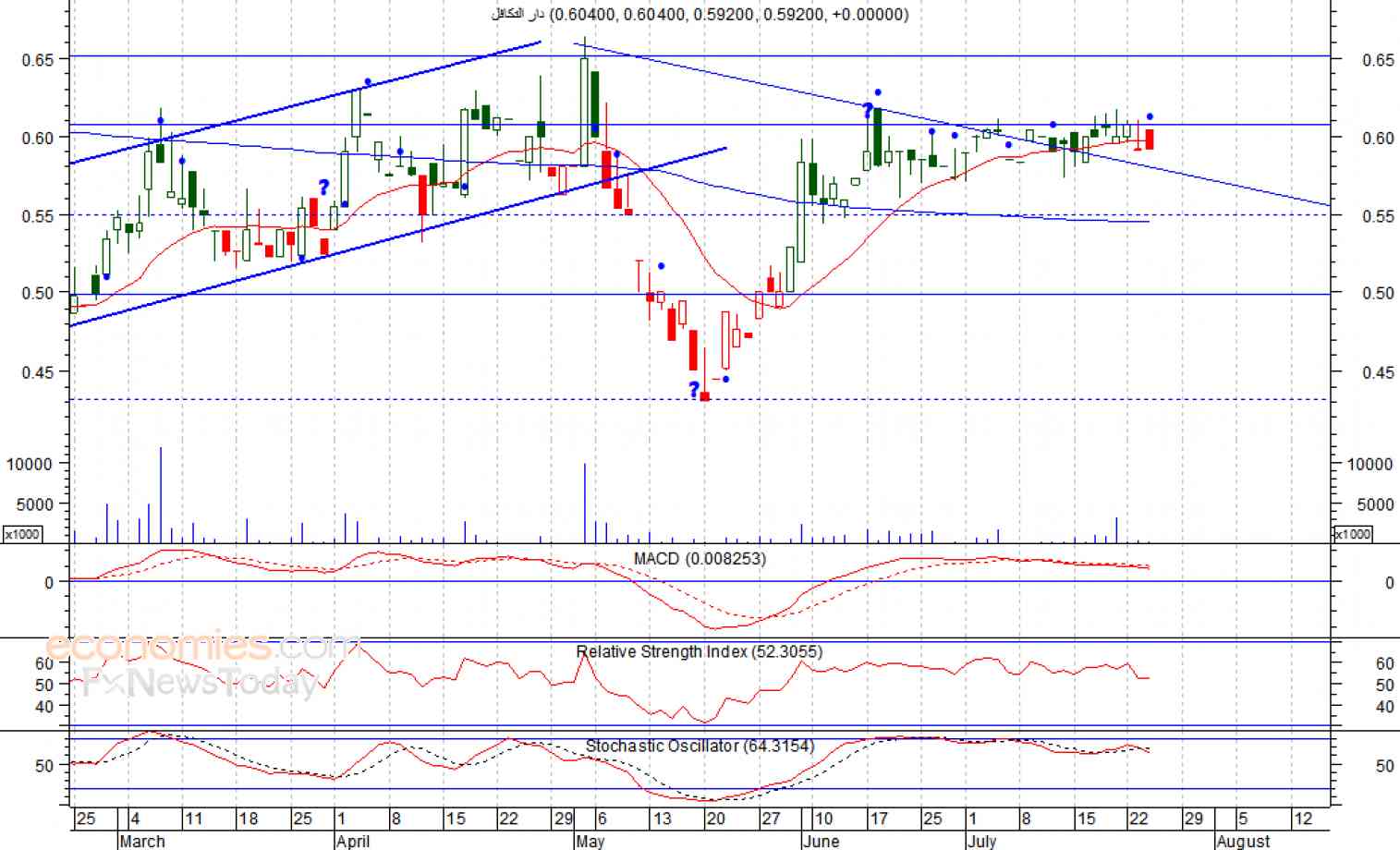This screenshot has width=1400, height=850.
Task: Click date label 11 on time axis
Action: pos(193,819)
